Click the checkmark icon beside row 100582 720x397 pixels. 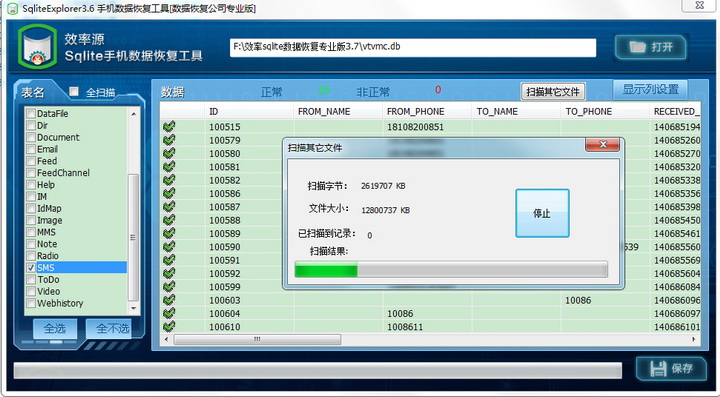point(169,179)
